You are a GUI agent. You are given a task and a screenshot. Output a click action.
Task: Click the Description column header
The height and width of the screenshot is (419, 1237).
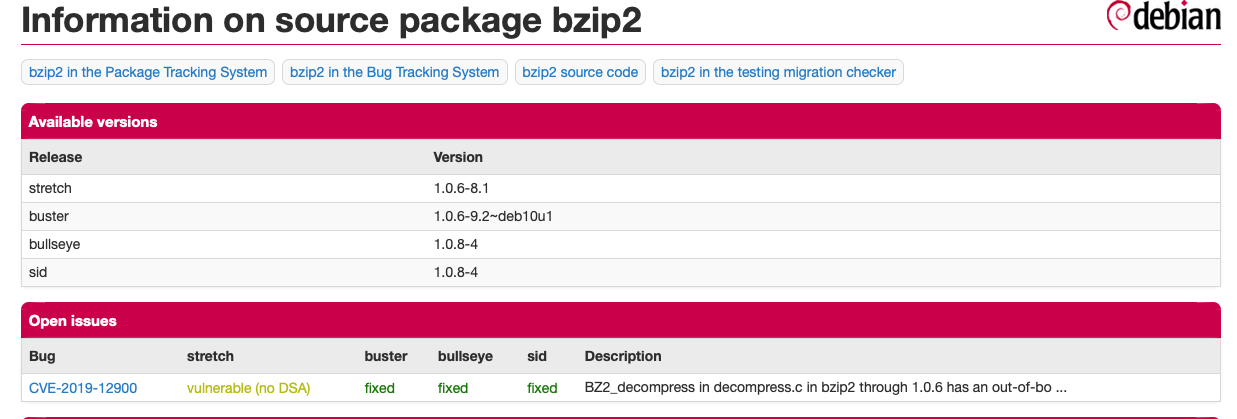click(x=623, y=356)
